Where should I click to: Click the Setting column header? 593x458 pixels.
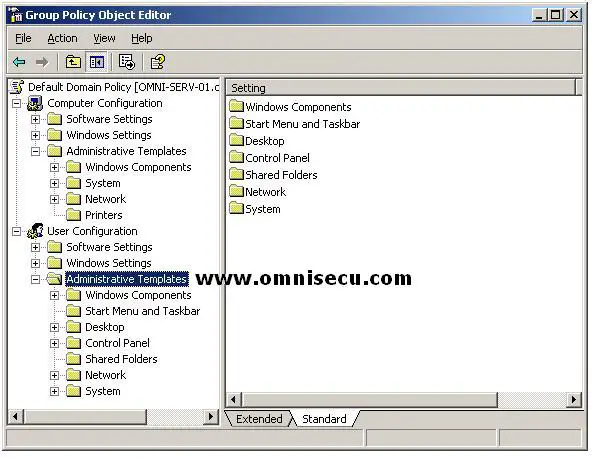pyautogui.click(x=401, y=88)
